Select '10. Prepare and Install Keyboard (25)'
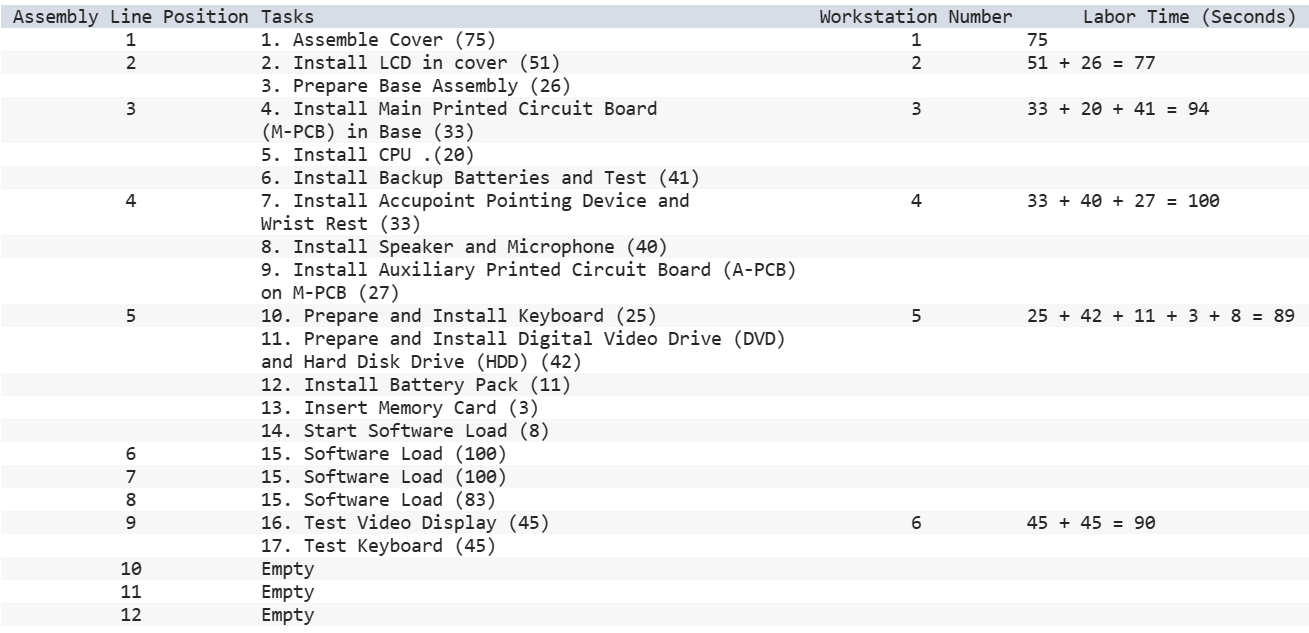1309x633 pixels. tap(459, 317)
